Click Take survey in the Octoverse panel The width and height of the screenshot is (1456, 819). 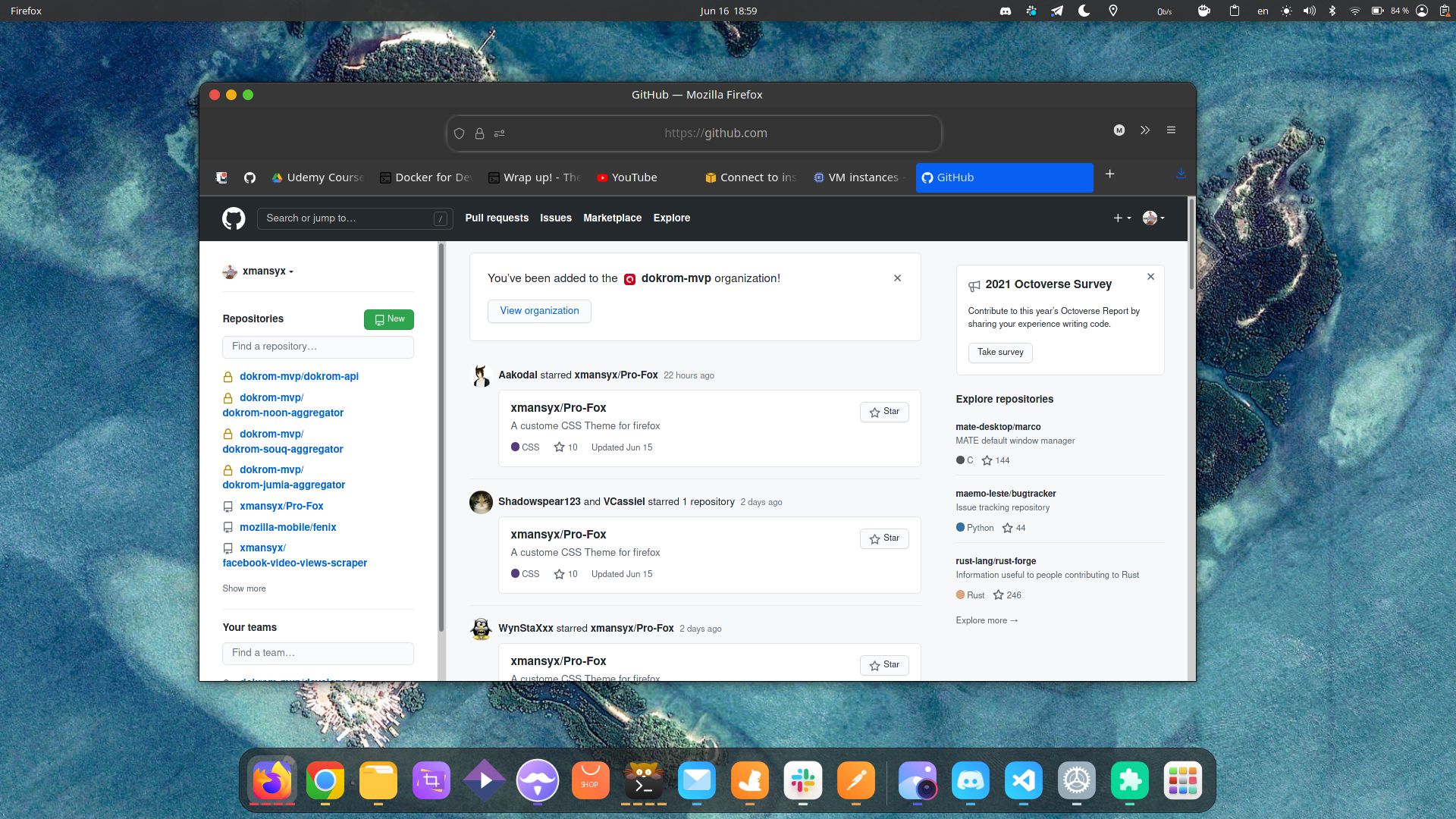pyautogui.click(x=1000, y=352)
